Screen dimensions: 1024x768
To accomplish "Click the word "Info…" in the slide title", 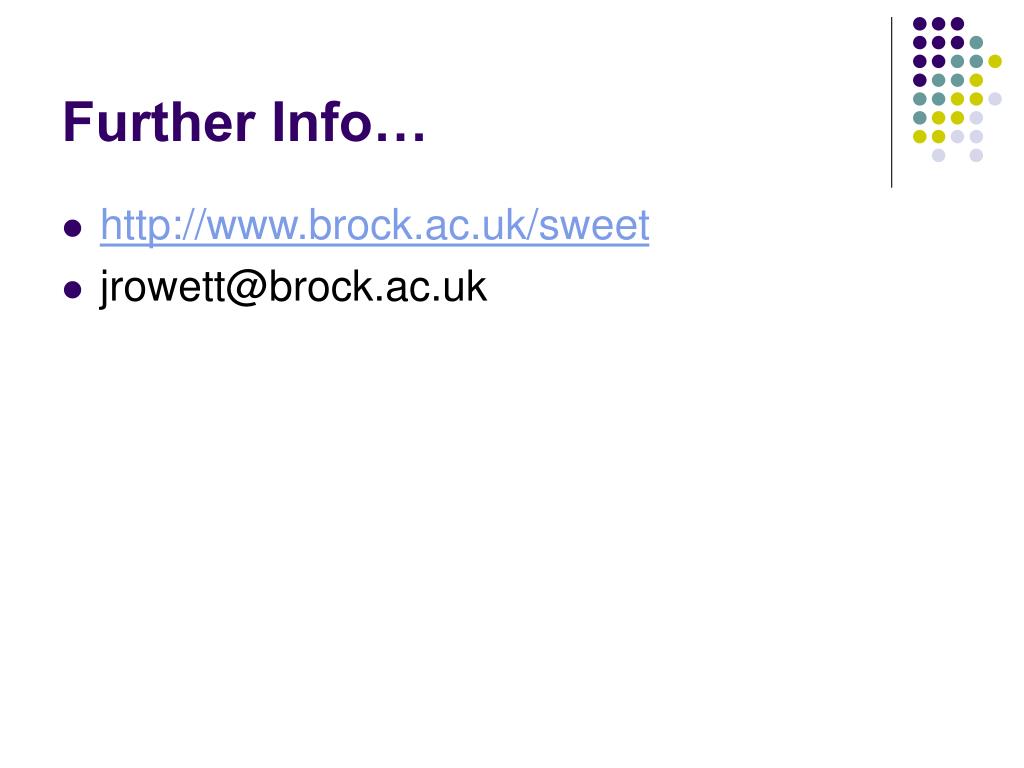I will [x=348, y=121].
